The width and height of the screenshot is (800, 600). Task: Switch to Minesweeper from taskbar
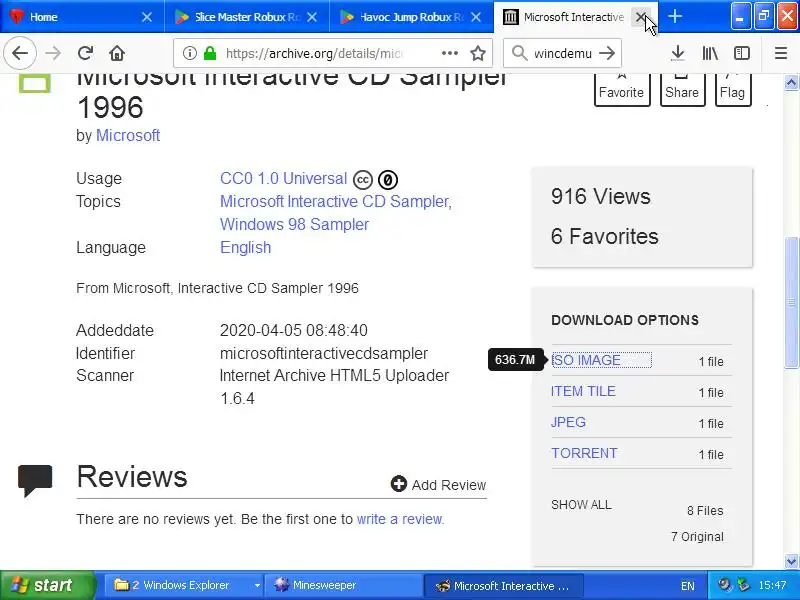tap(344, 585)
